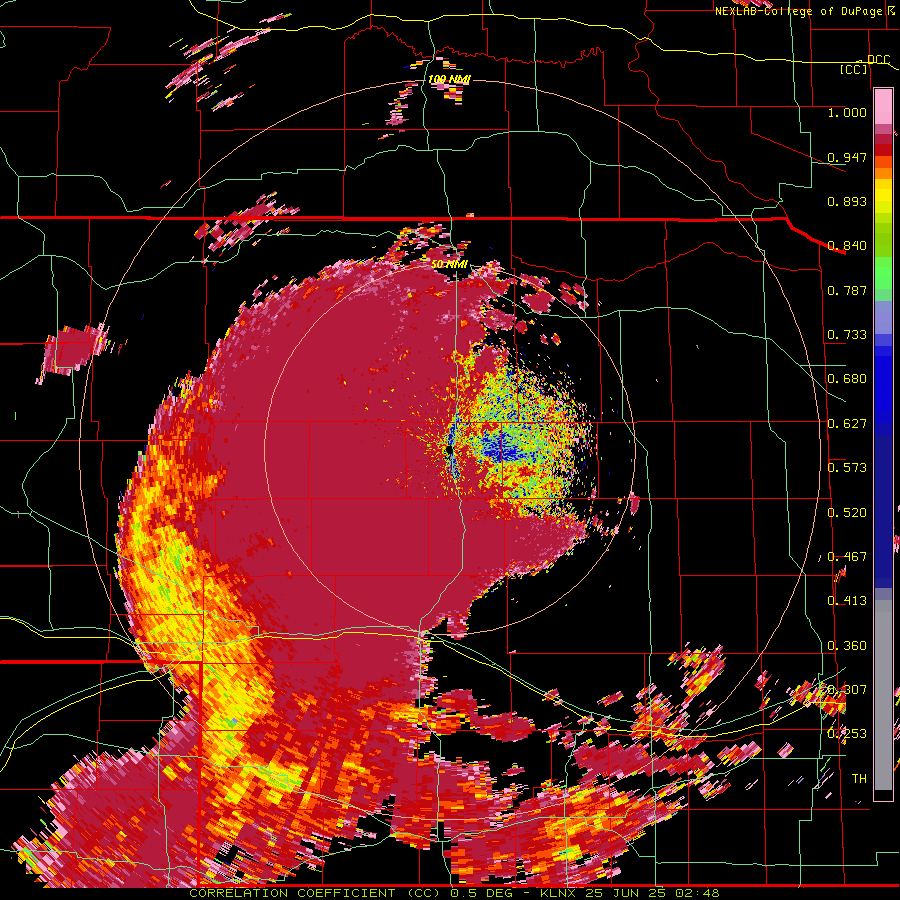Image resolution: width=900 pixels, height=900 pixels.
Task: Select the 0.627 scale value
Action: [847, 424]
